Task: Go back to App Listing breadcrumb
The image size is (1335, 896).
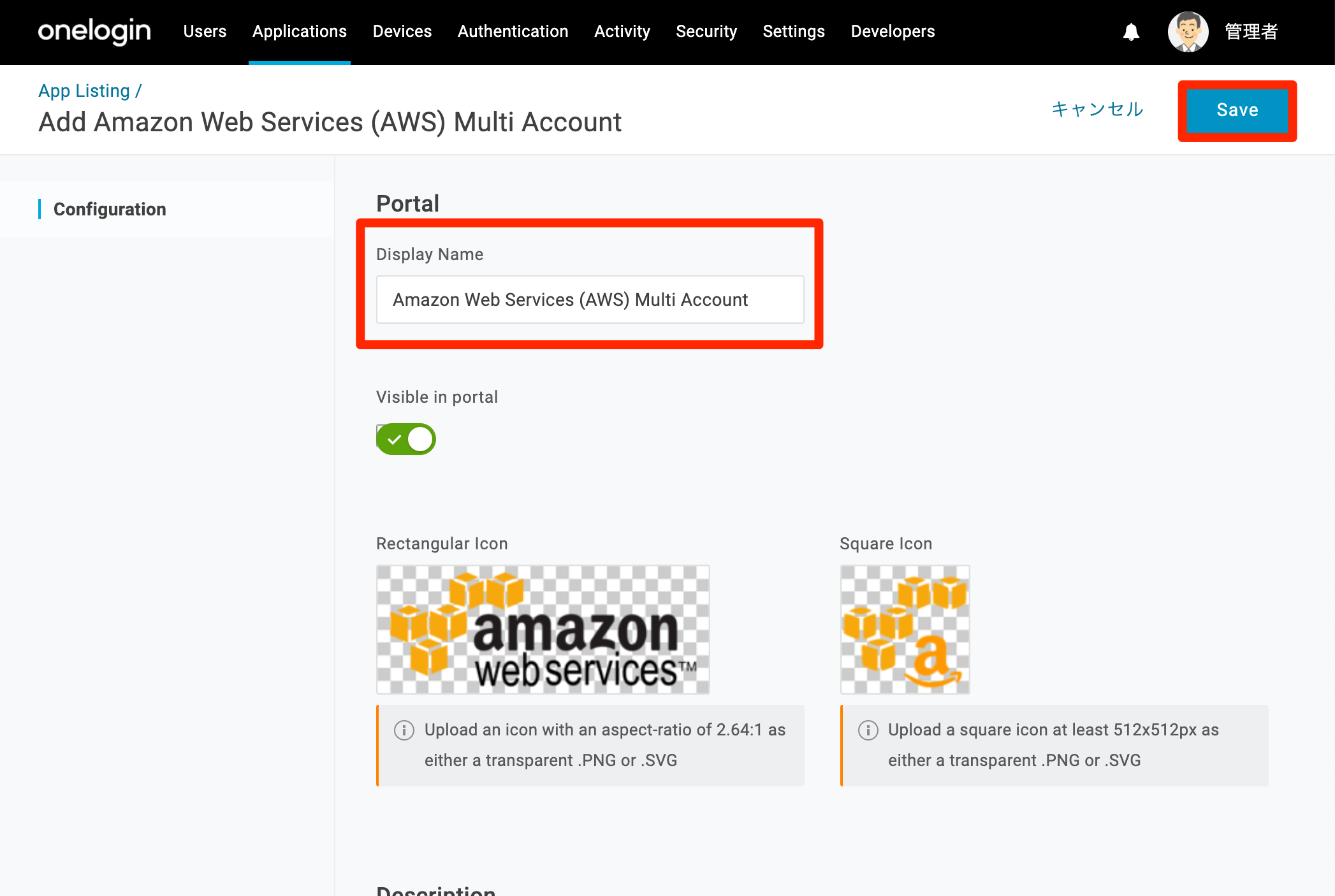Action: click(x=84, y=91)
